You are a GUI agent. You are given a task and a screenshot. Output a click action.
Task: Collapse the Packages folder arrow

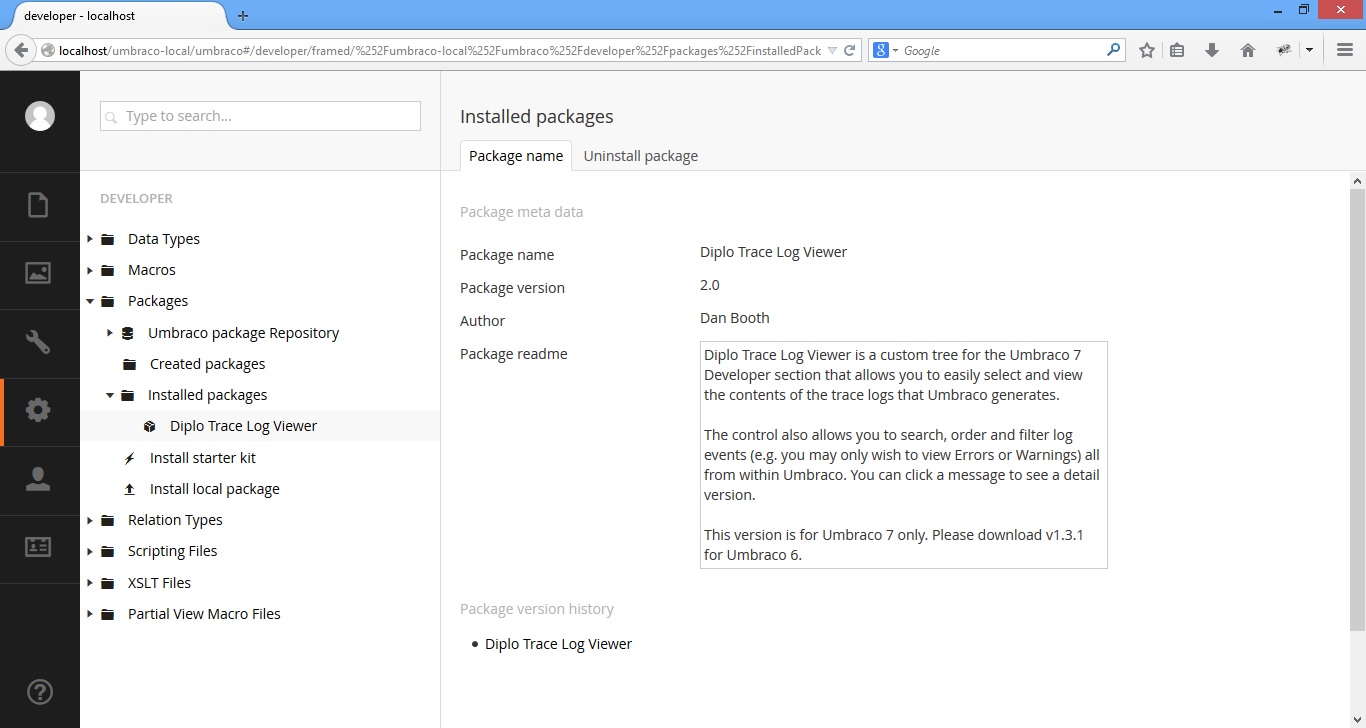coord(90,301)
